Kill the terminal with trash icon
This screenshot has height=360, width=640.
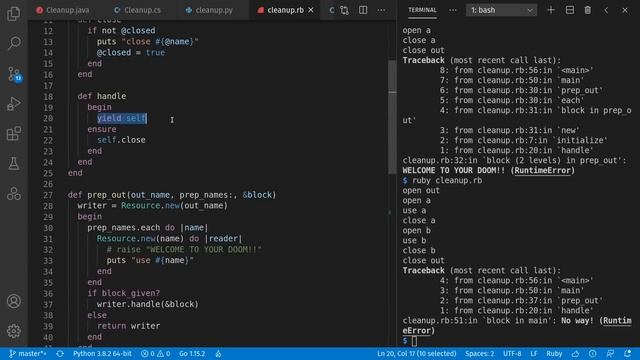tap(588, 10)
